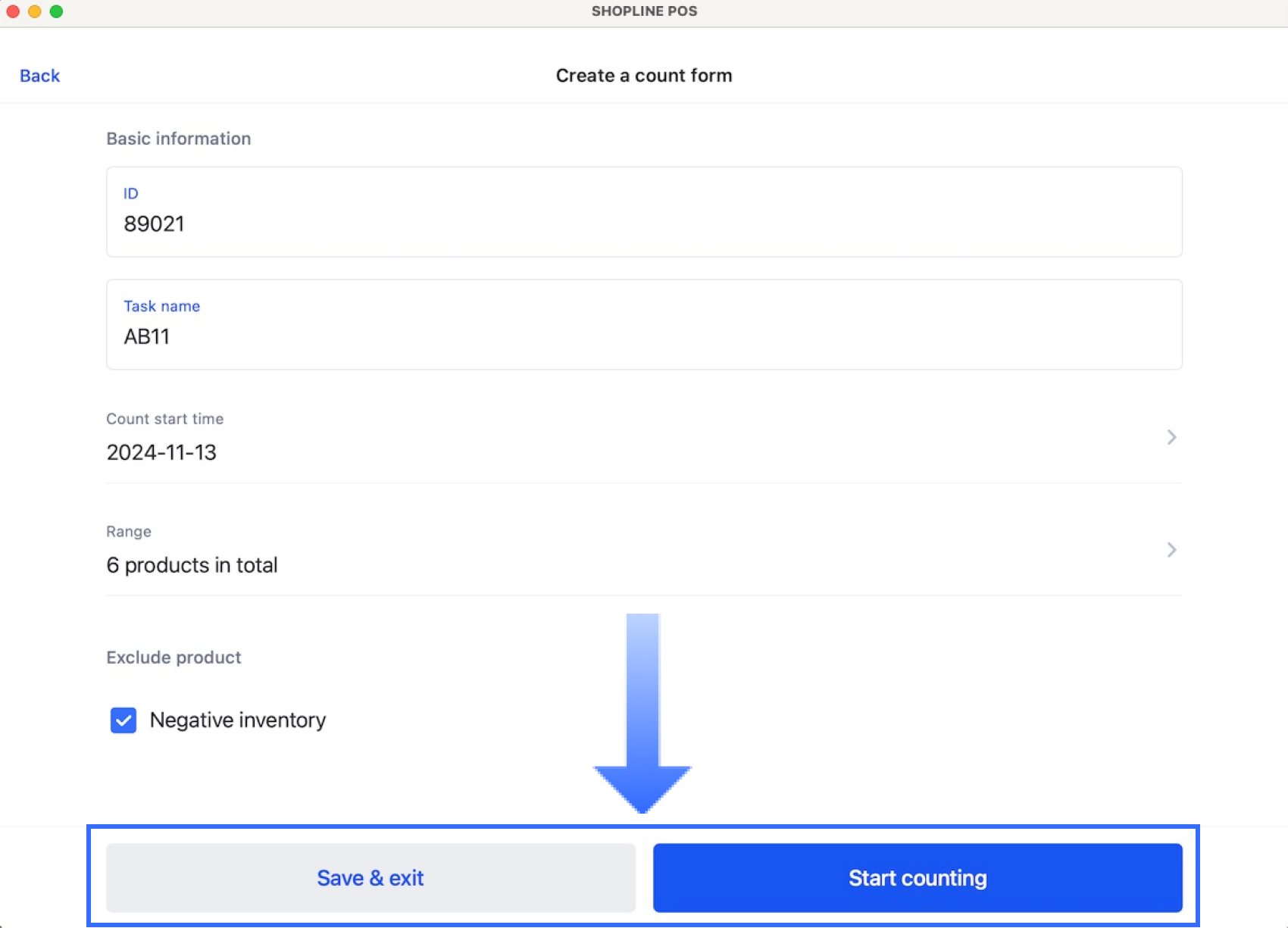
Task: Click the Range label text
Action: (x=129, y=532)
